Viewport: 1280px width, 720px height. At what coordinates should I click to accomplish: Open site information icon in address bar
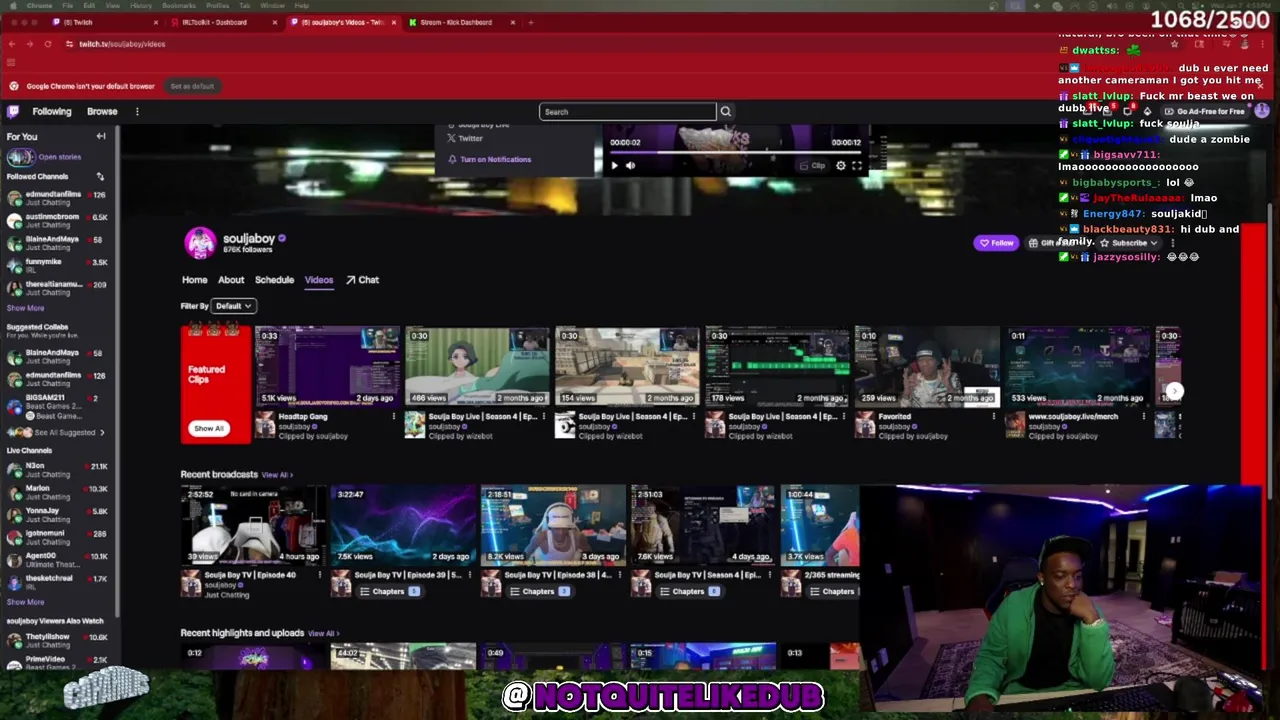click(69, 44)
